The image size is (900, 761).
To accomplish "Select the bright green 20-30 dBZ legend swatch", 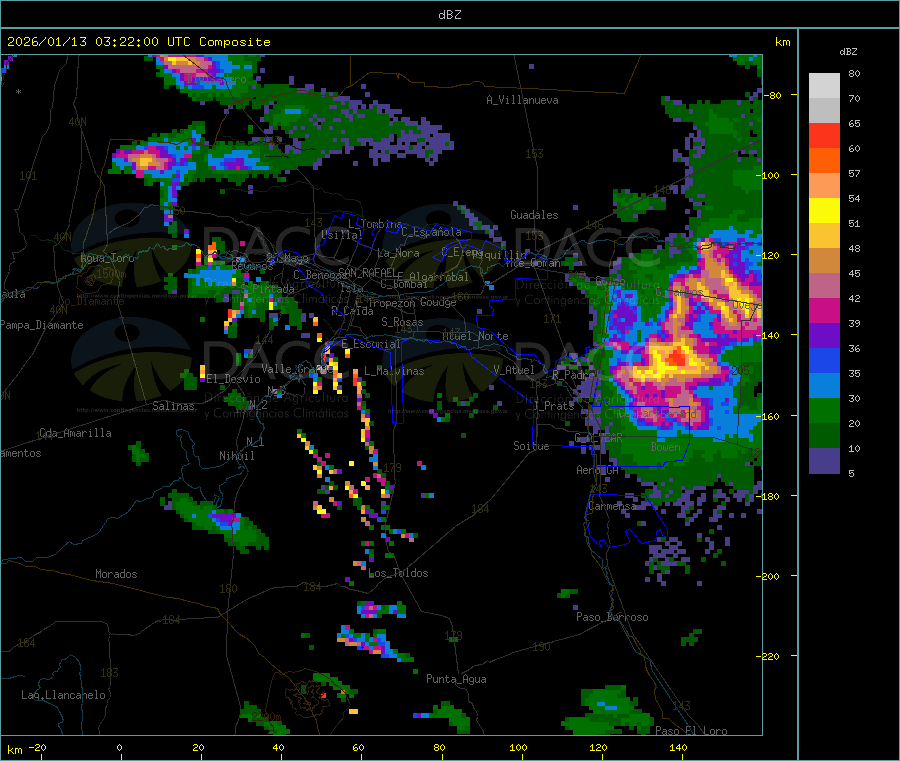I will [824, 410].
